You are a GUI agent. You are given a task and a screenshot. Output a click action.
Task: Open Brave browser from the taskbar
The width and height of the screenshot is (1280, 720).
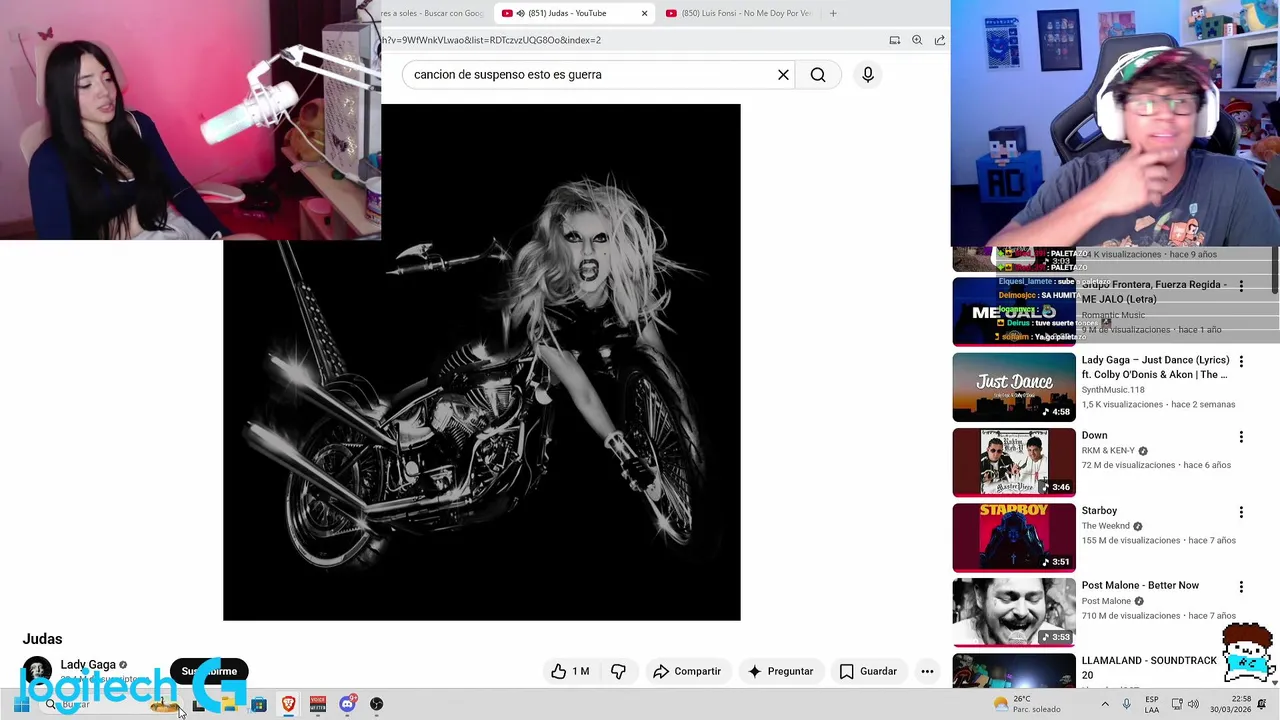pyautogui.click(x=288, y=704)
